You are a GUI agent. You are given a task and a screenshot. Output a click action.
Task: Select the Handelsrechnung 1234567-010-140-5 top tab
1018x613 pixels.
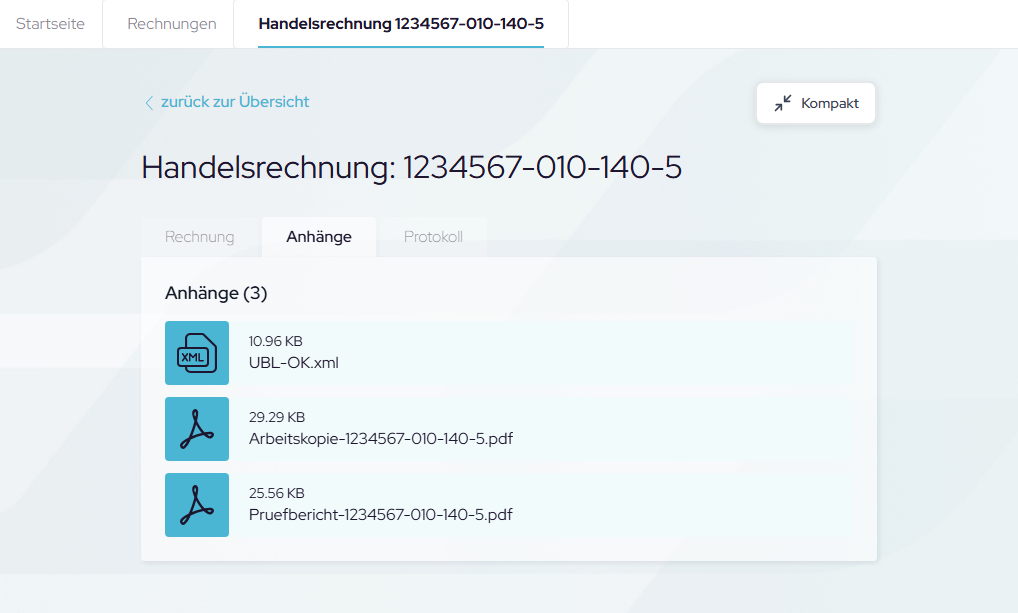[x=401, y=24]
